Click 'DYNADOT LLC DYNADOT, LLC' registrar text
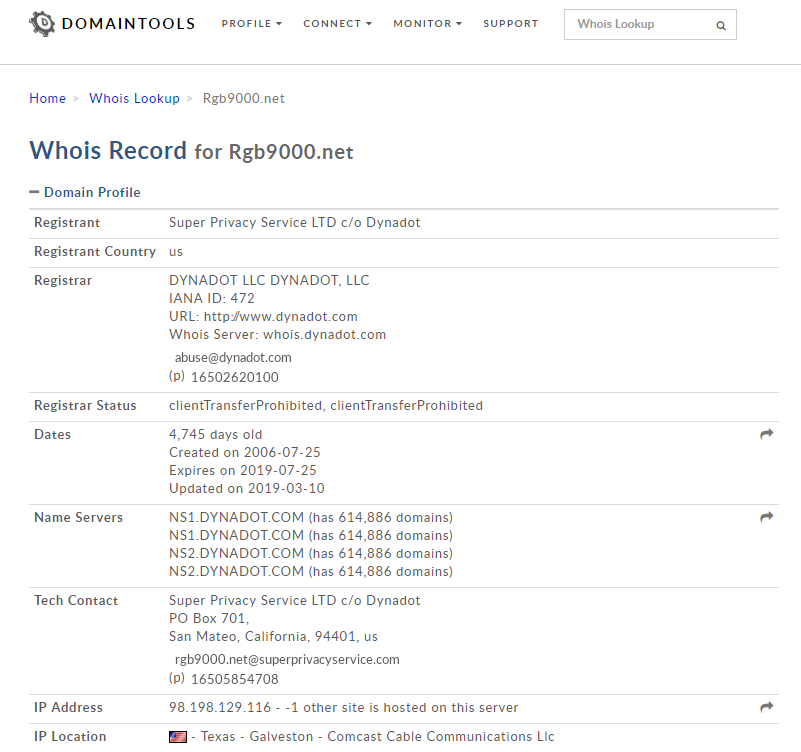Viewport: 801px width, 752px height. 269,280
